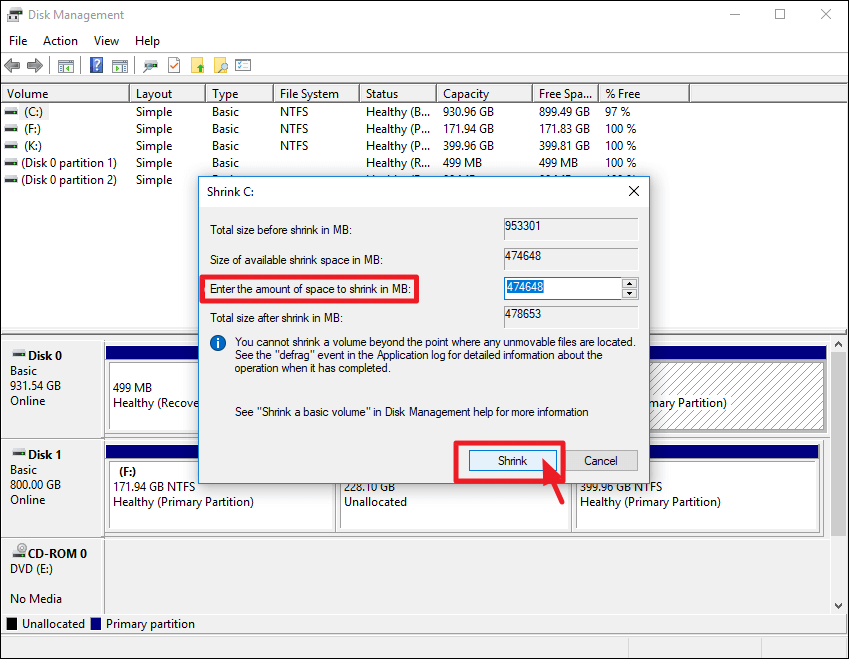Click the disk with magnifier toolbar icon
Image resolution: width=849 pixels, height=659 pixels.
[151, 66]
